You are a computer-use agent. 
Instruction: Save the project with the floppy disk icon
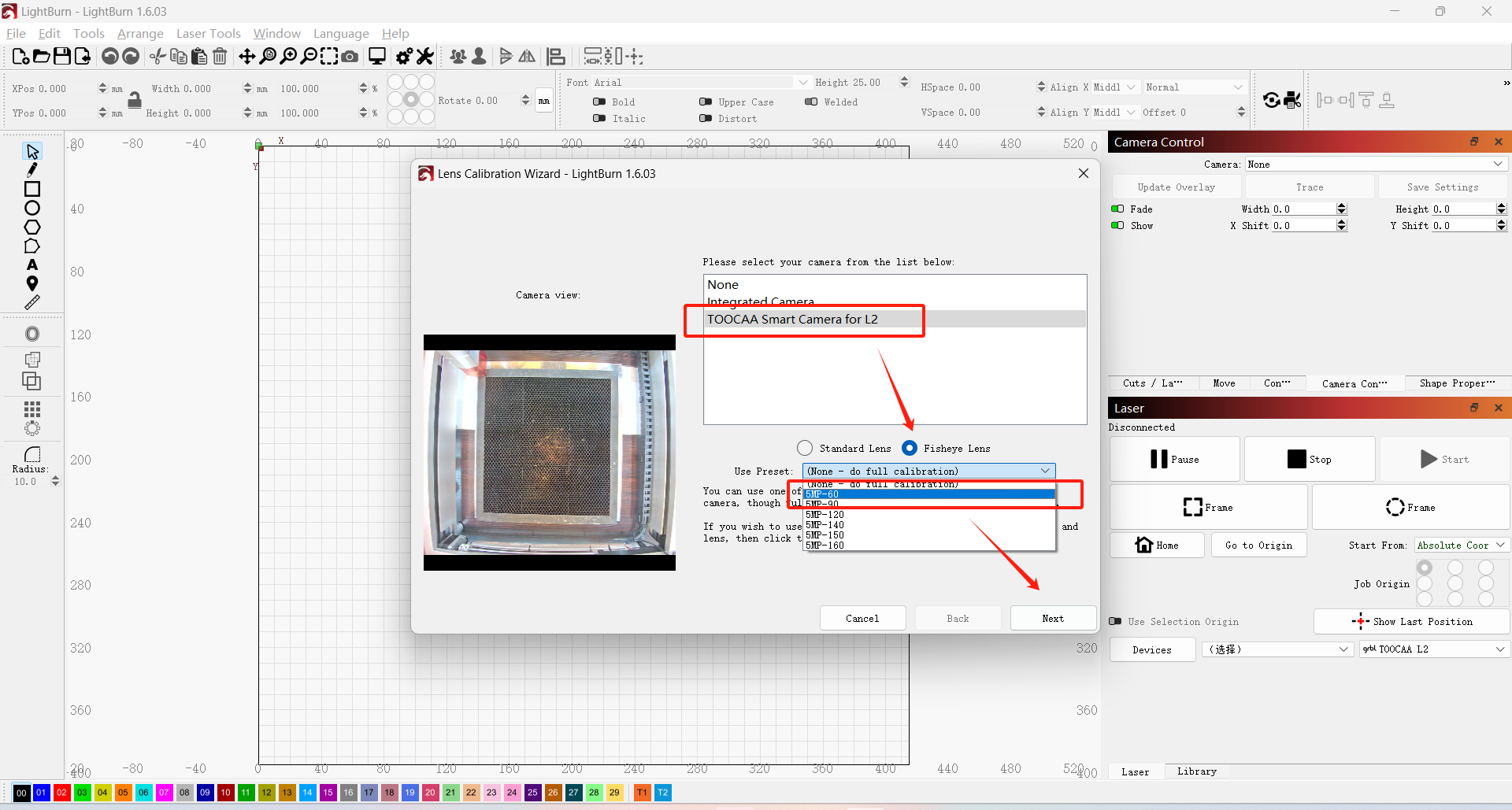click(61, 56)
